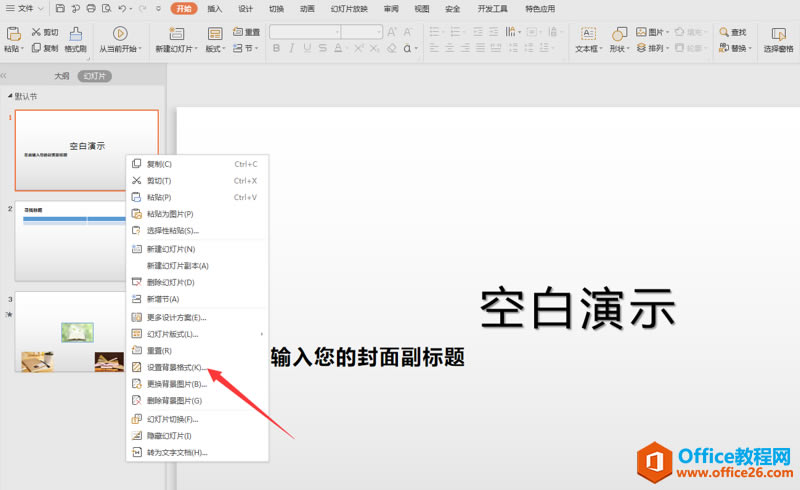The width and height of the screenshot is (800, 490).
Task: Switch to the Insert (插入) ribbon tab
Action: coord(215,8)
